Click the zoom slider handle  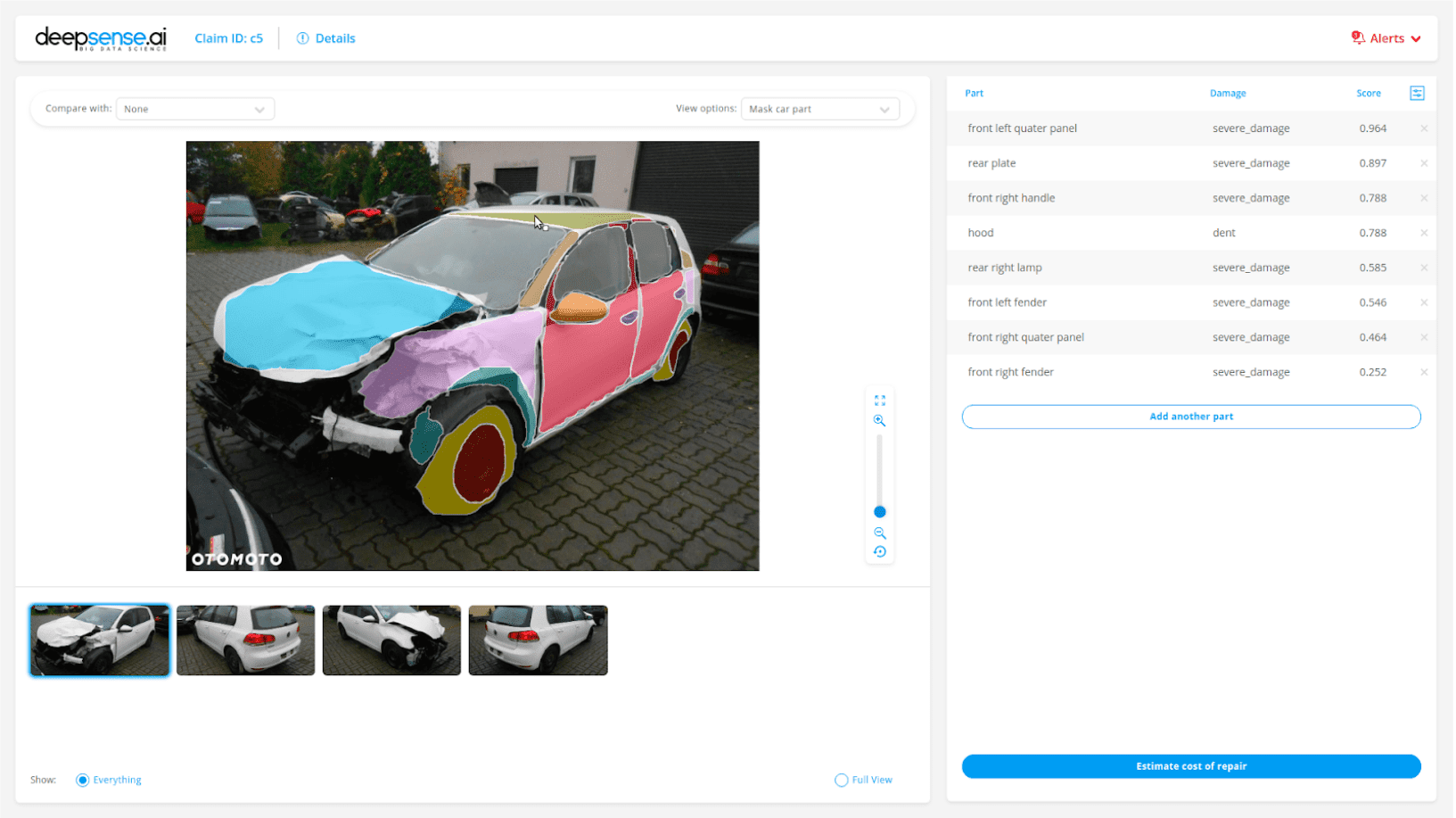click(879, 512)
